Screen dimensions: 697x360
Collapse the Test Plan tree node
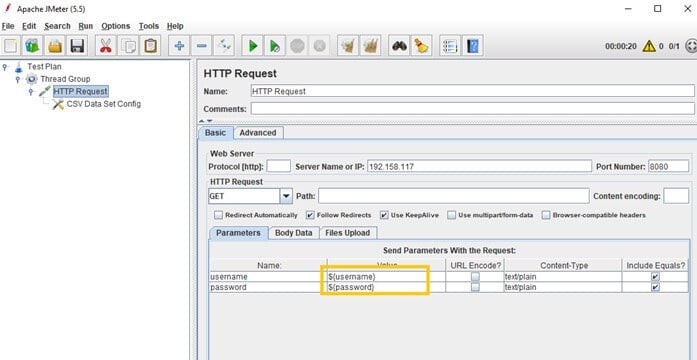pyautogui.click(x=5, y=67)
